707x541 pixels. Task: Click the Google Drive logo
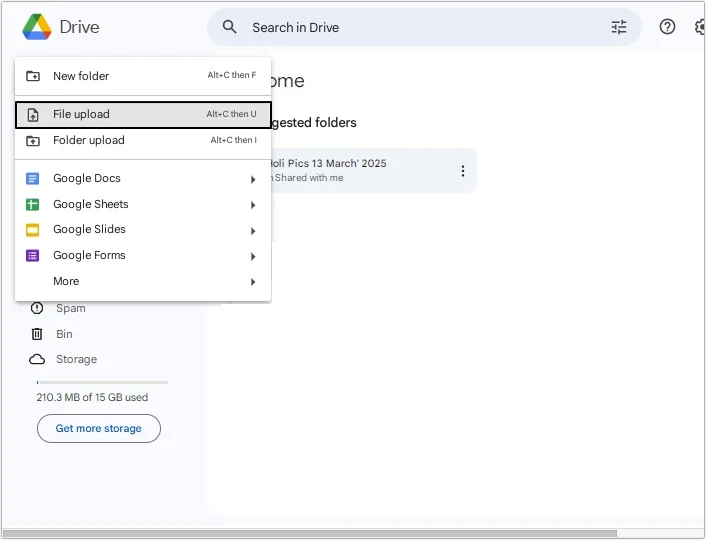pyautogui.click(x=37, y=27)
